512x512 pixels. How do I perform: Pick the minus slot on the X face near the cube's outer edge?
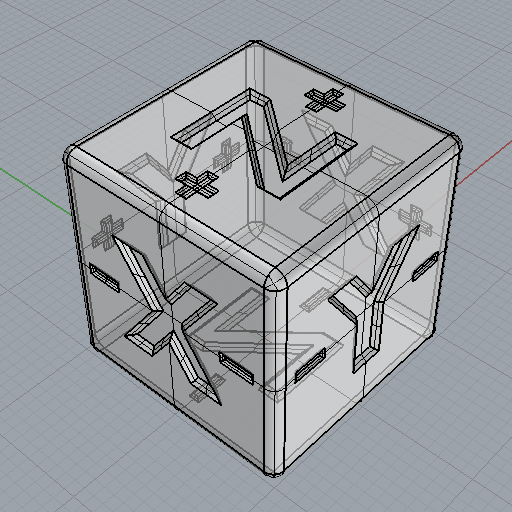coord(104,277)
